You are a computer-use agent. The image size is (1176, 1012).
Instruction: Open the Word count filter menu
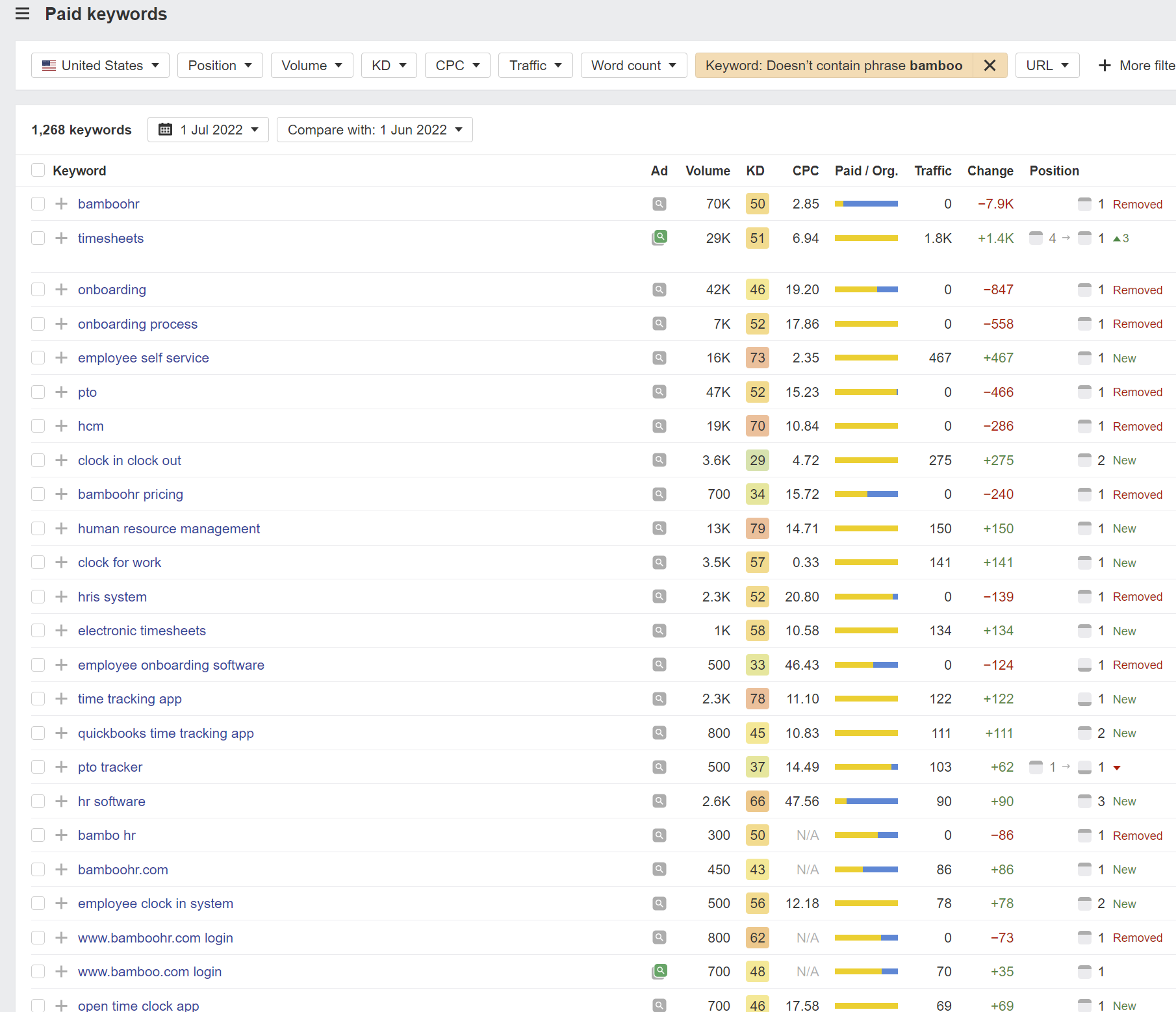pos(633,65)
